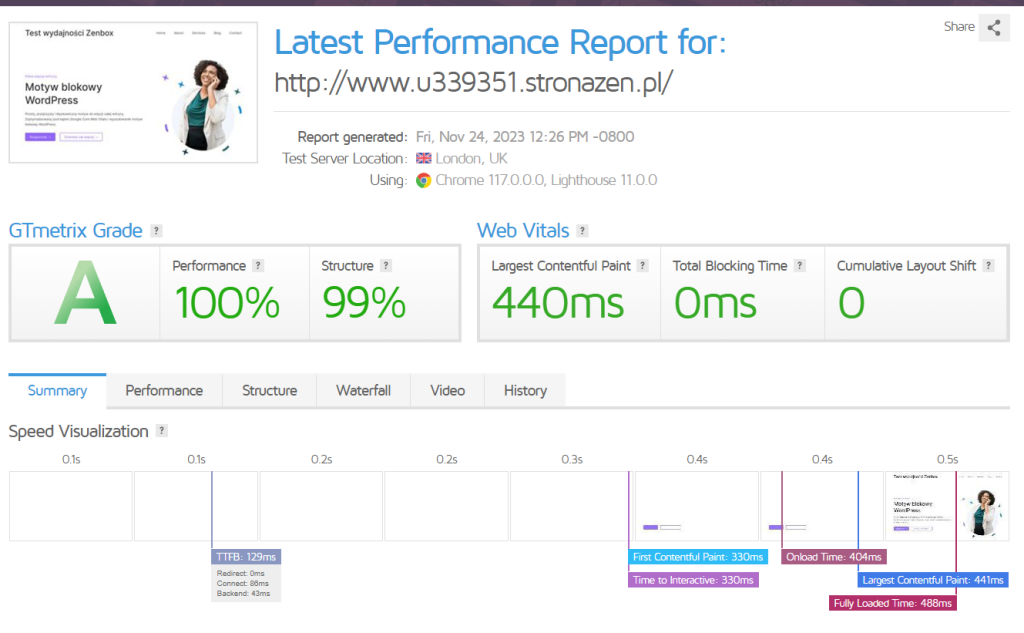Click the Share icon button

(993, 28)
